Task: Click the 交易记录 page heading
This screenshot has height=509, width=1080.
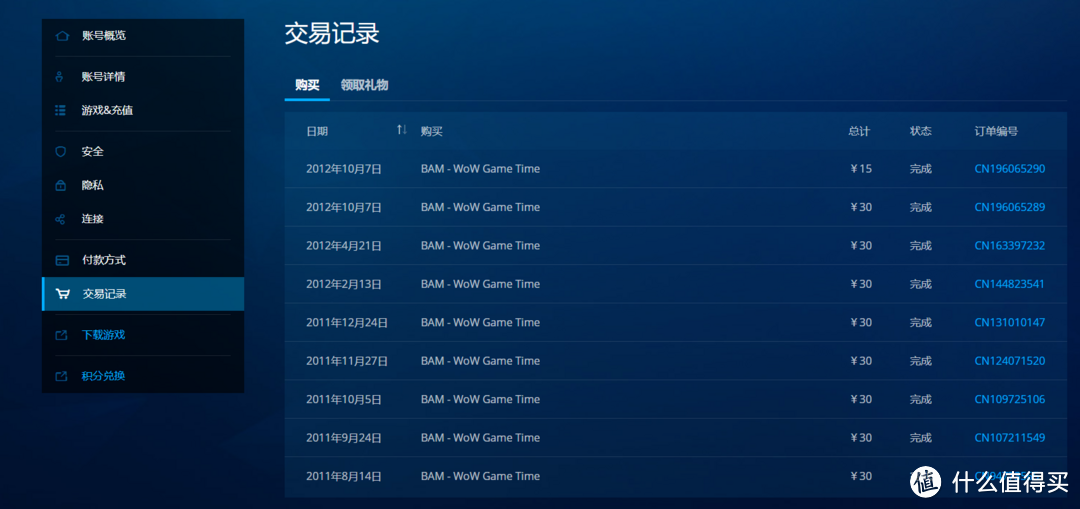Action: pos(332,34)
